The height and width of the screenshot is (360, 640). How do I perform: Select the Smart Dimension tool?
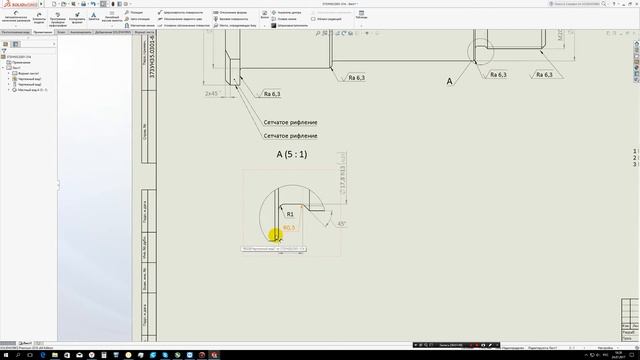point(16,17)
